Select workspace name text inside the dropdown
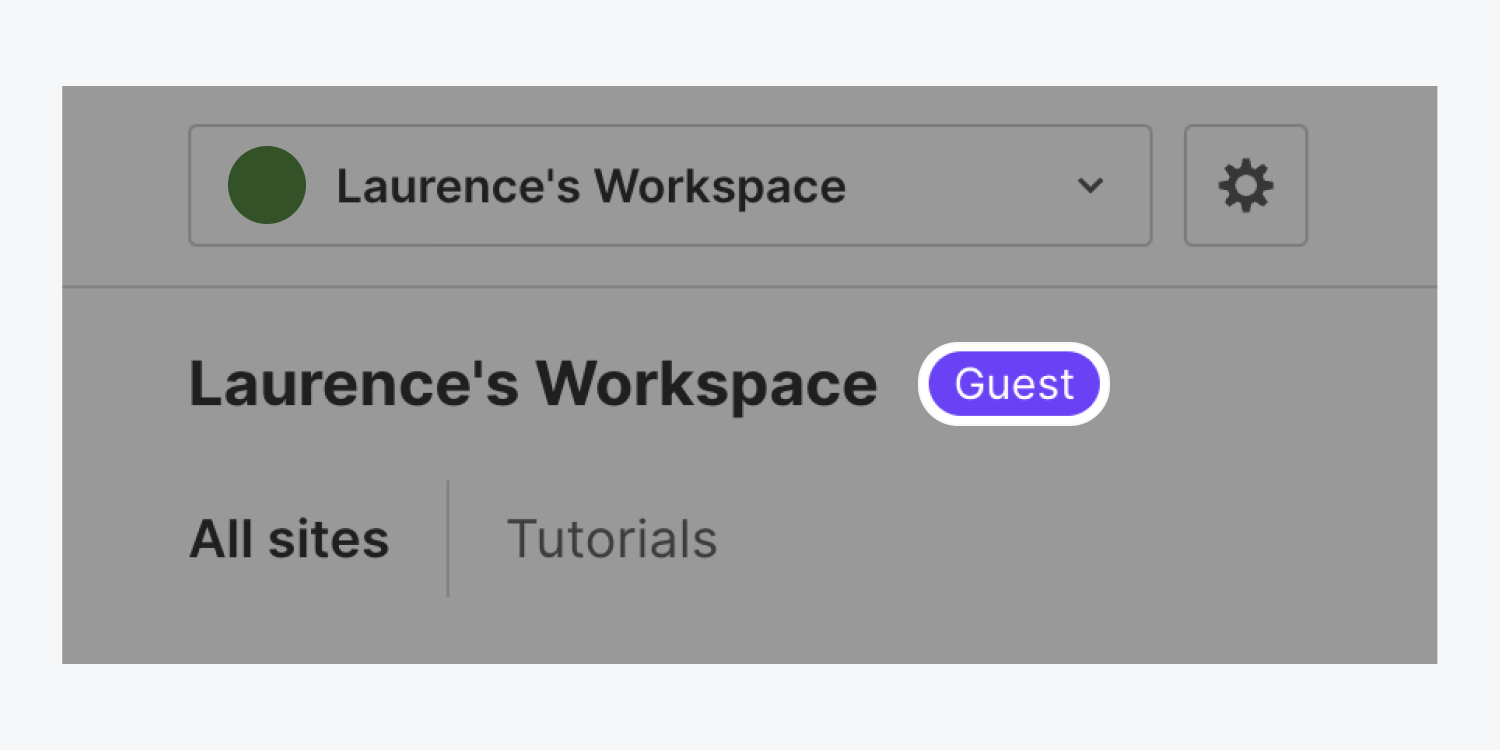 591,186
